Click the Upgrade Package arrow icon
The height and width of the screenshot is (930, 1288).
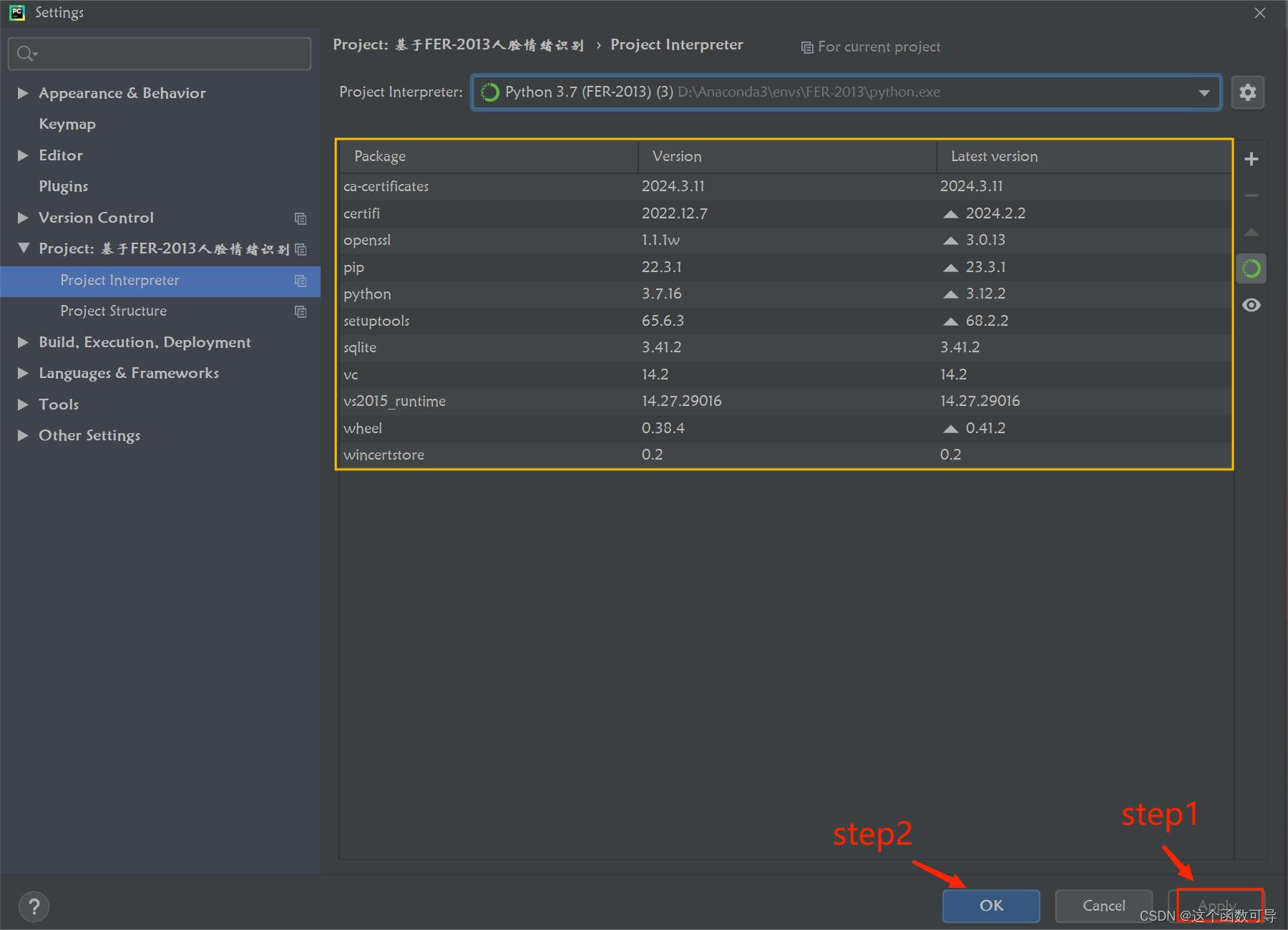click(1250, 232)
